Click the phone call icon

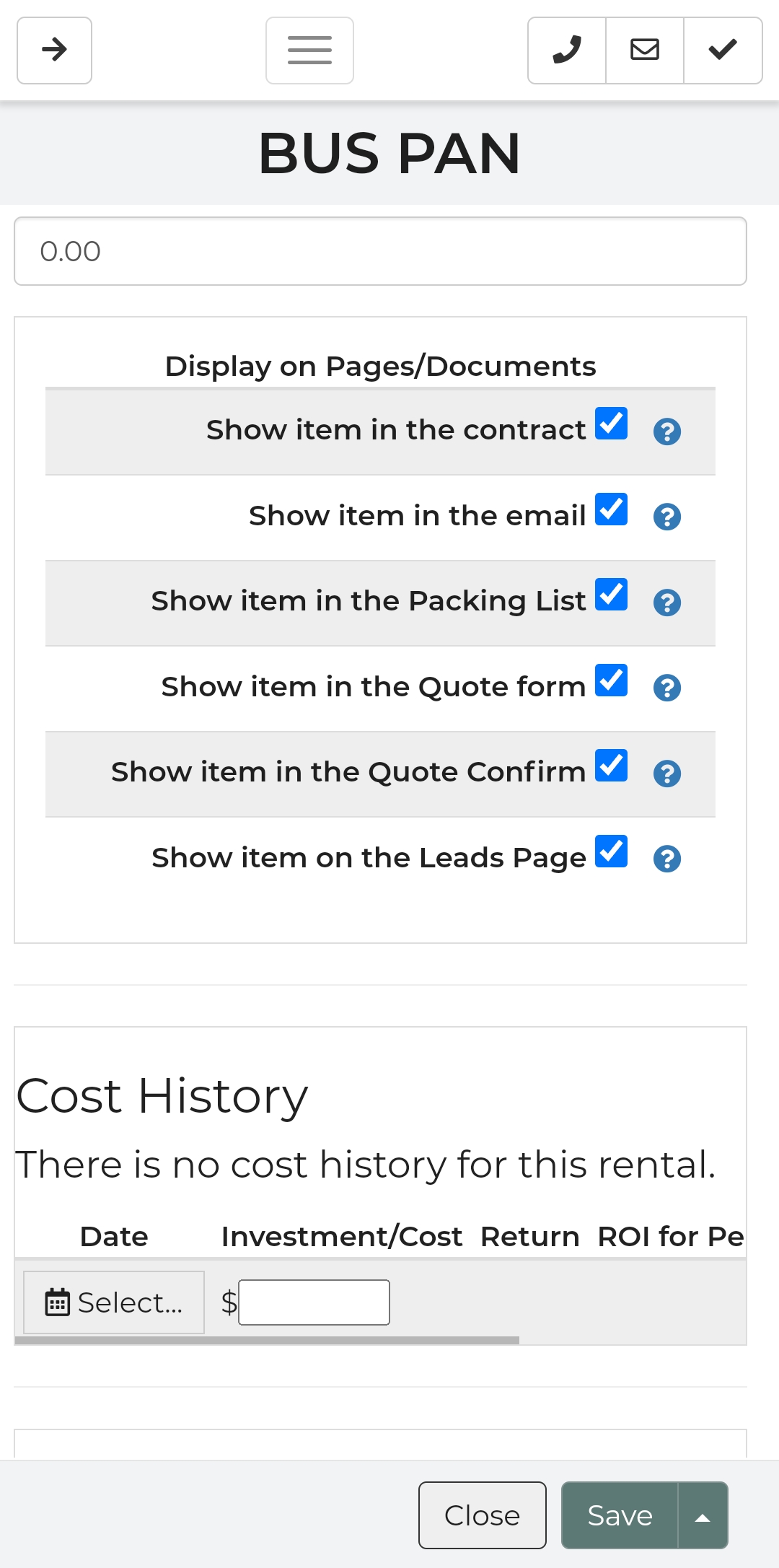point(567,51)
